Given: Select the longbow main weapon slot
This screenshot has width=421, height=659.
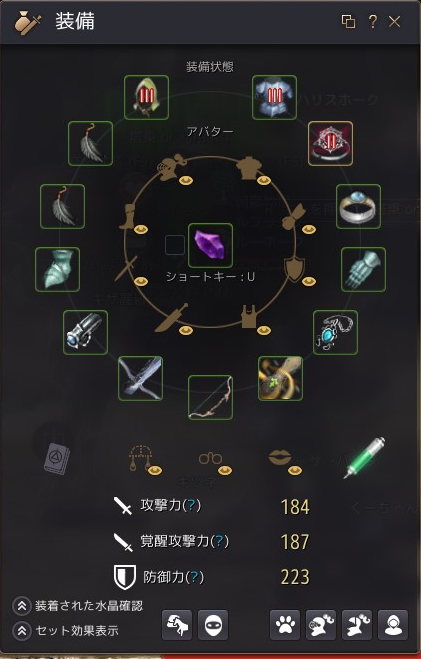Looking at the screenshot, I should pyautogui.click(x=210, y=397).
